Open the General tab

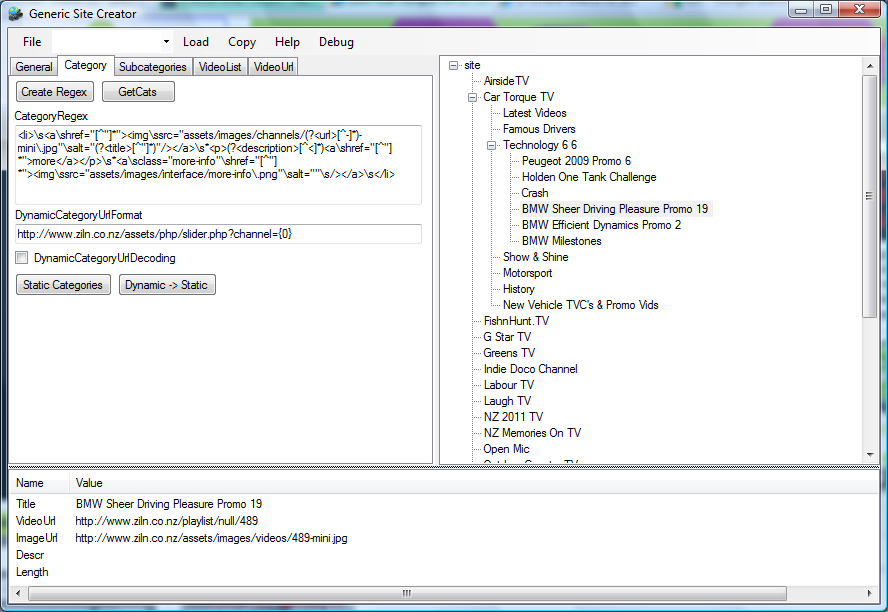(x=34, y=67)
